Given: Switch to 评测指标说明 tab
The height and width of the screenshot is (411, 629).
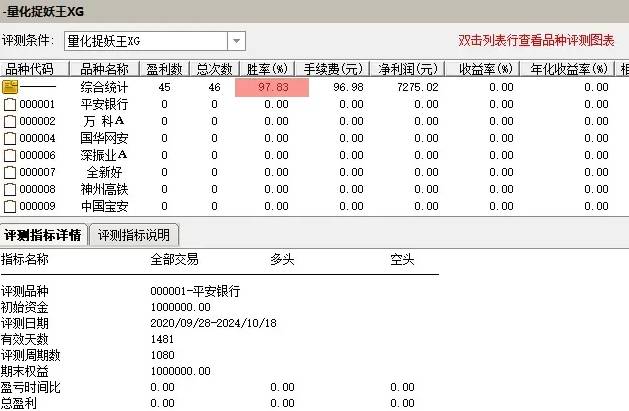Looking at the screenshot, I should [134, 235].
